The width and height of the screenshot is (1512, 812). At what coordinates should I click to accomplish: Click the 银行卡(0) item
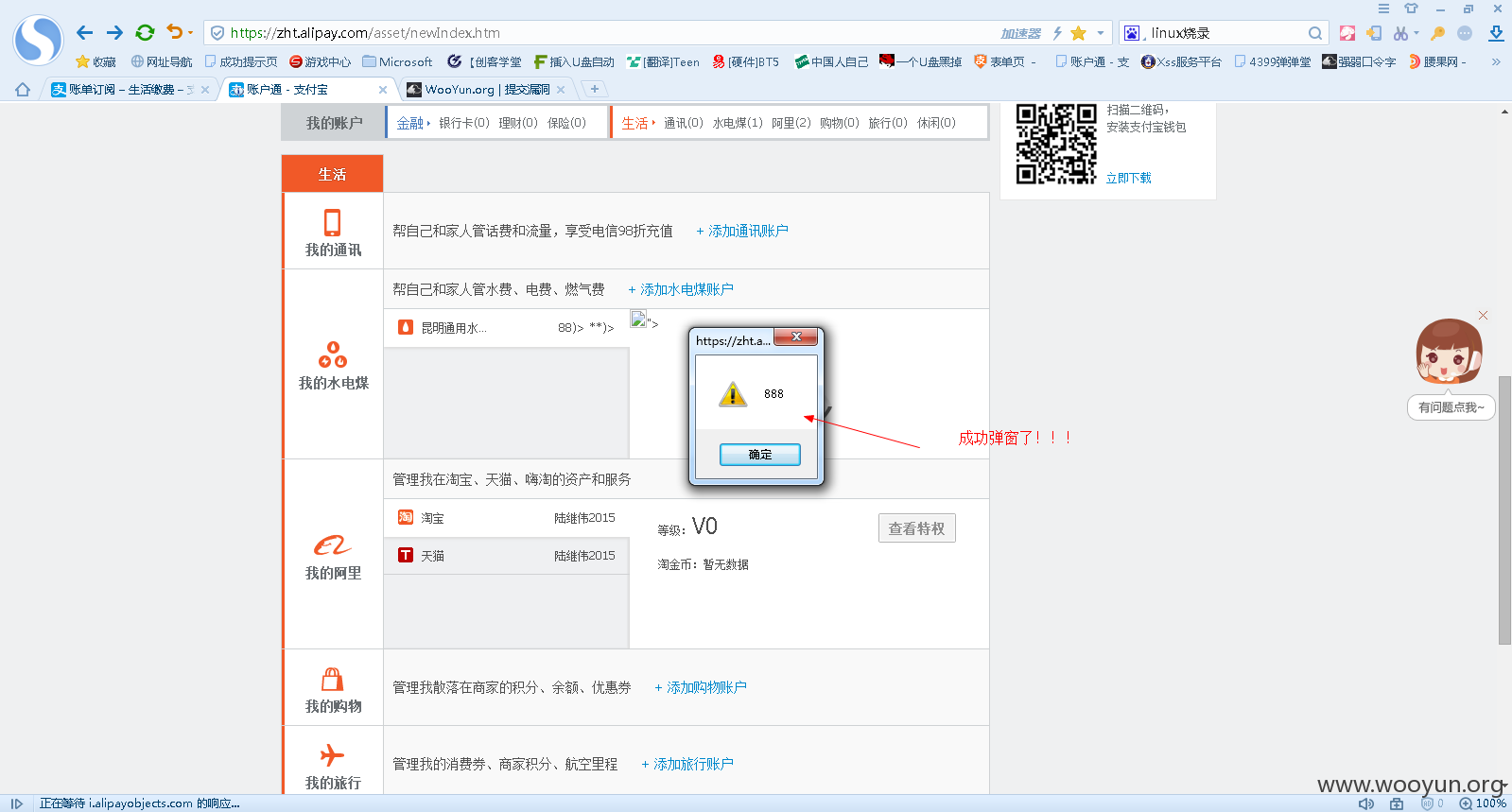[464, 123]
